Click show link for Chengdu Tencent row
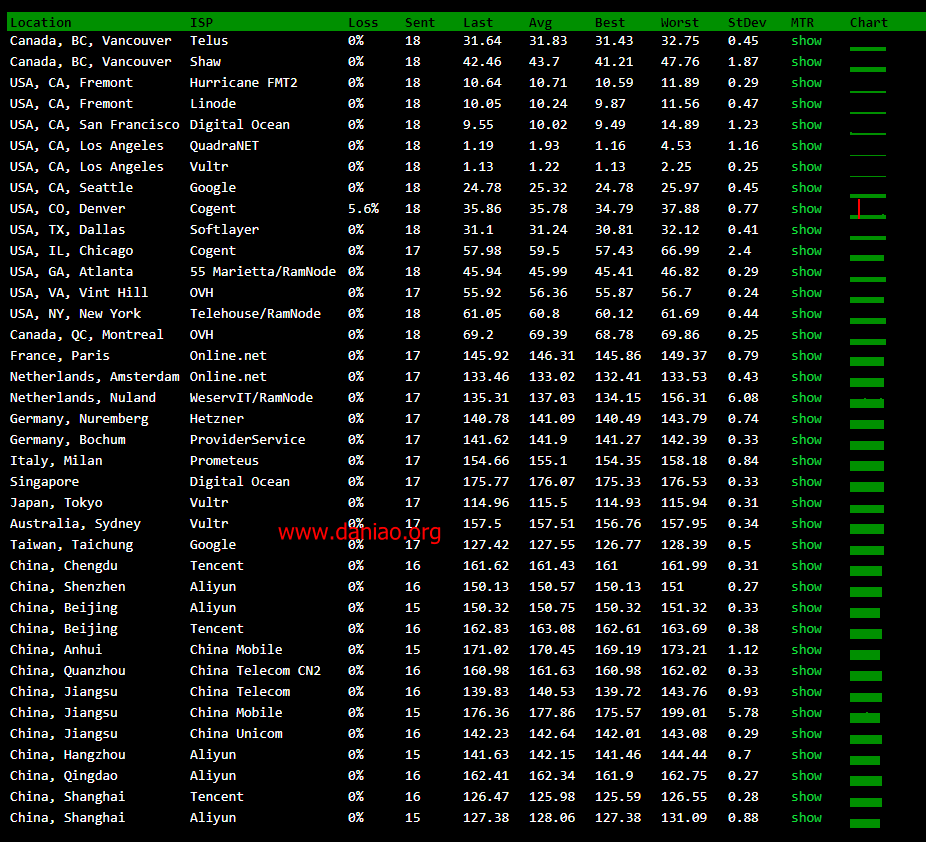The width and height of the screenshot is (926, 842). 806,566
